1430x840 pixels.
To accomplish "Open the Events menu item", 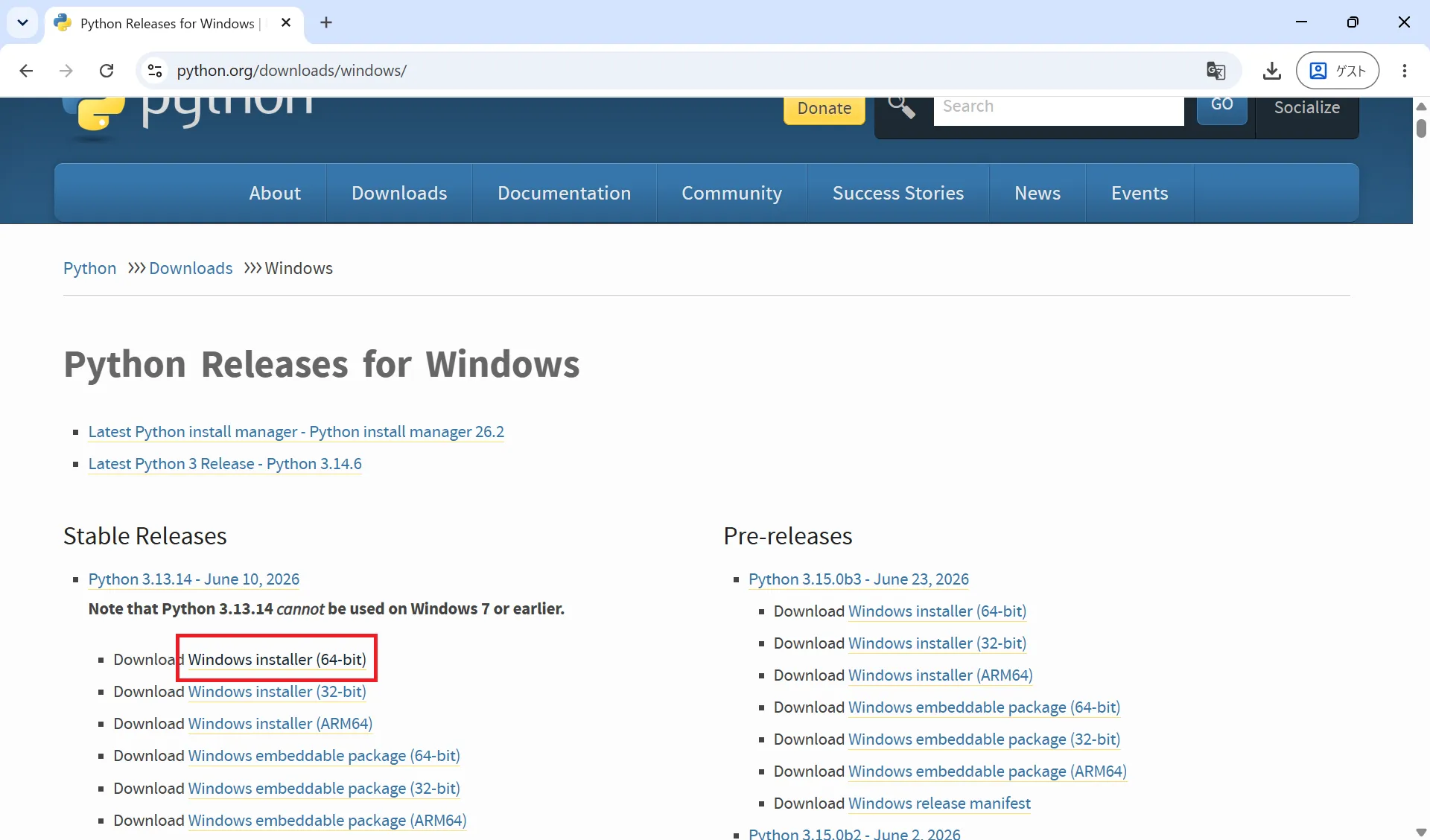I will pyautogui.click(x=1140, y=193).
